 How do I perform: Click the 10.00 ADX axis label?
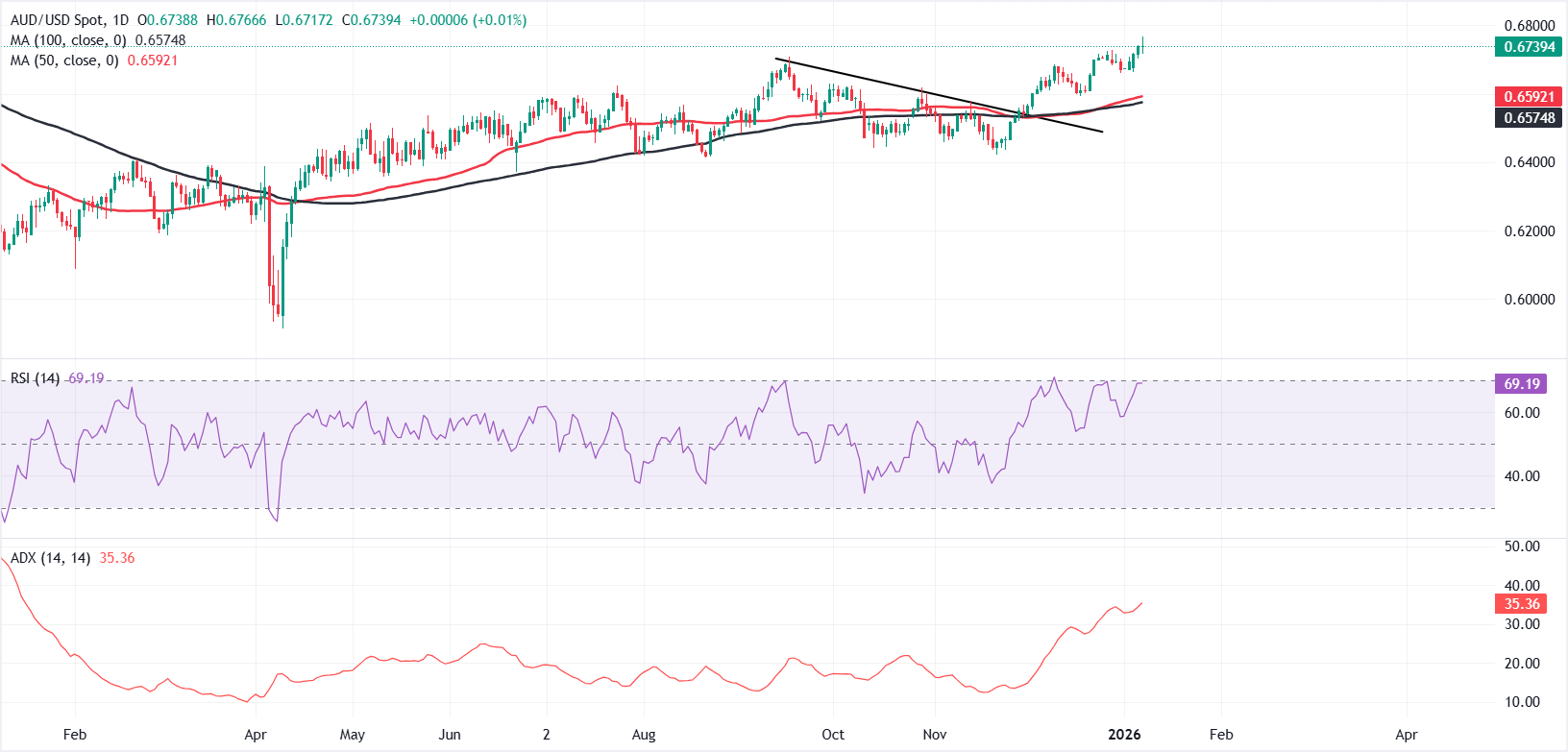pos(1521,702)
